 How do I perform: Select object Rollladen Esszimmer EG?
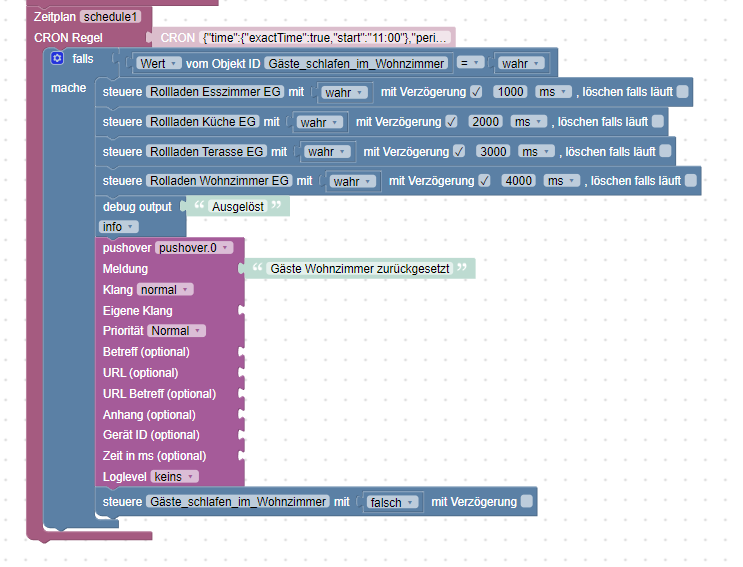coord(216,92)
